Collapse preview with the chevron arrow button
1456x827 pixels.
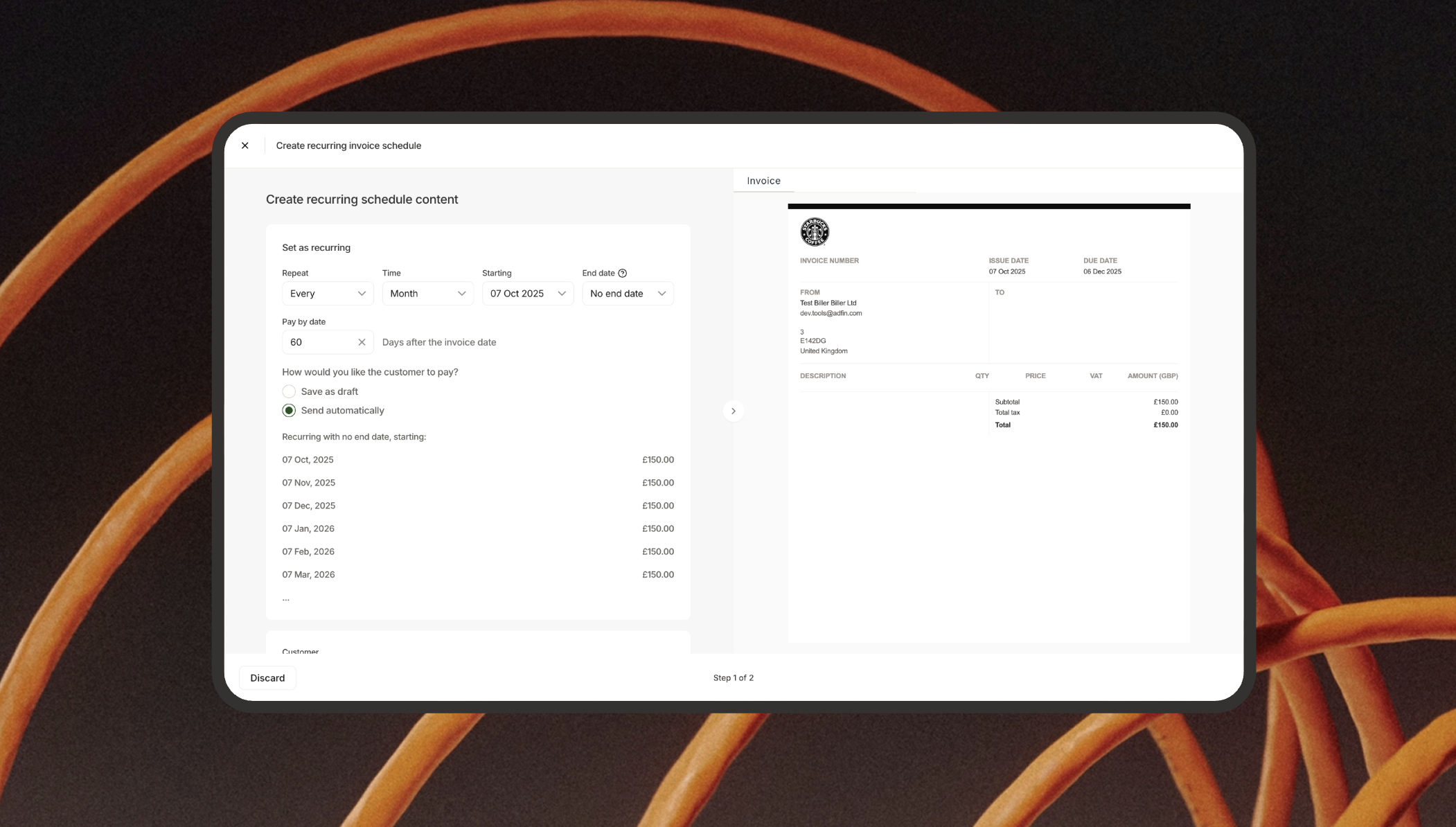[733, 411]
